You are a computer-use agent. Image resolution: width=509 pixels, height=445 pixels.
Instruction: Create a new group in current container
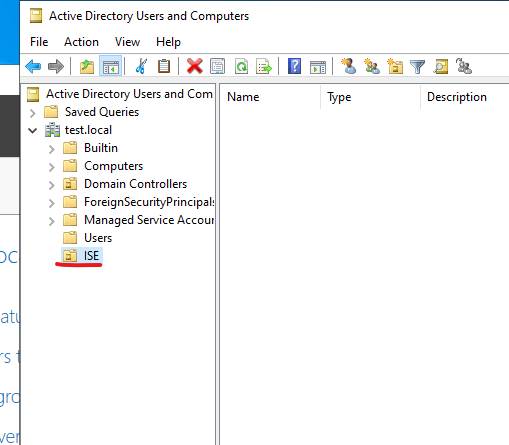click(372, 66)
